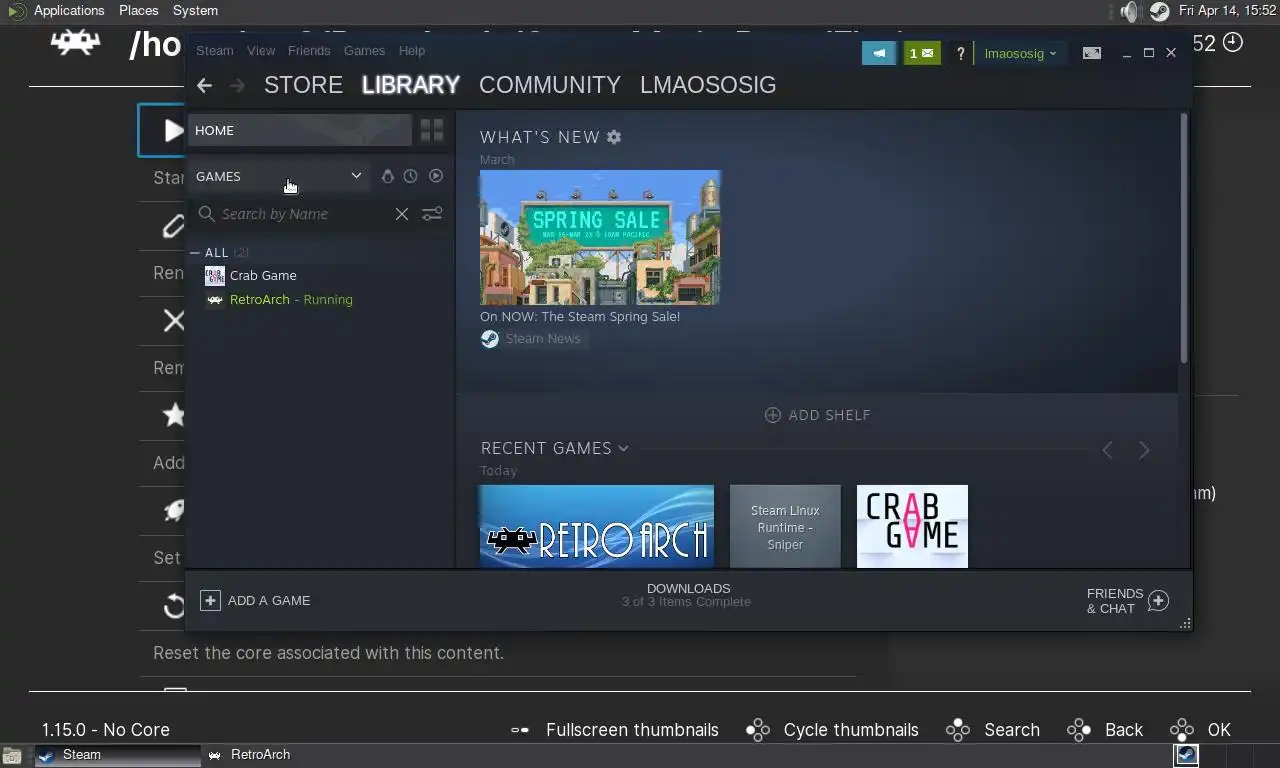Expand the GAMES category dropdown

356,176
